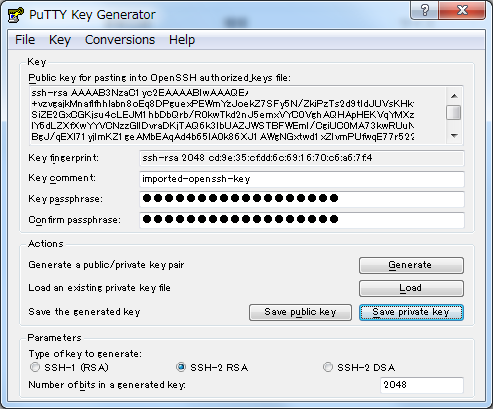The width and height of the screenshot is (493, 409).
Task: Click the Save public key button
Action: tap(300, 312)
